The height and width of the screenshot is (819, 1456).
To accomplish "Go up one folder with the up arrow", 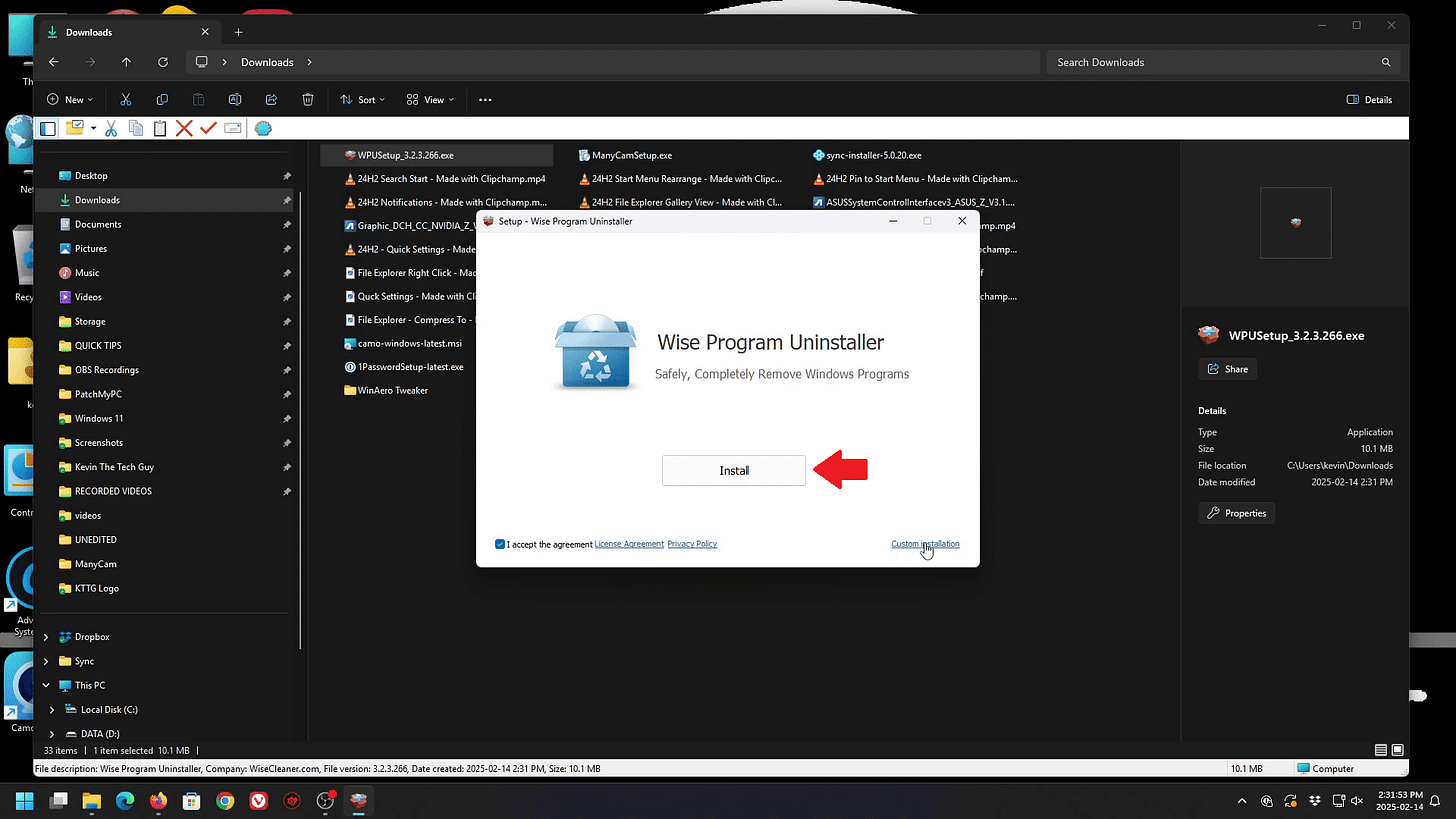I will tap(126, 62).
